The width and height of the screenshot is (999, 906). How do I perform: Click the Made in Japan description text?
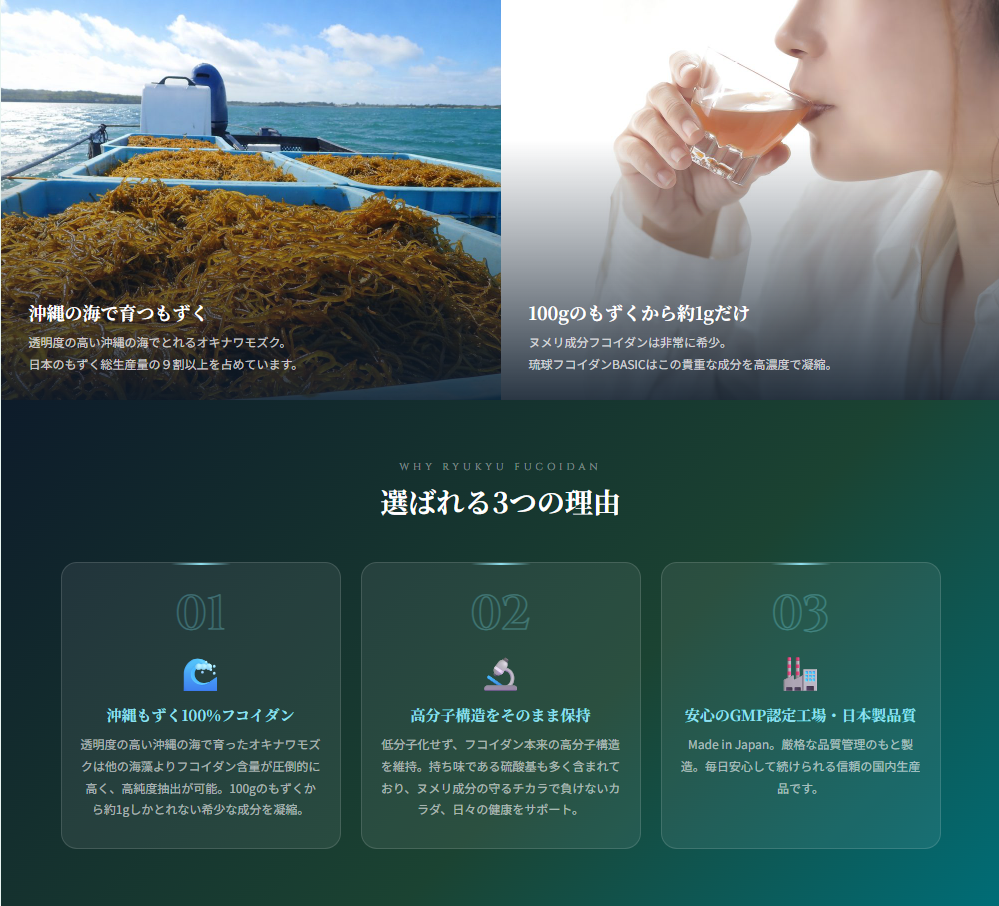(x=800, y=766)
